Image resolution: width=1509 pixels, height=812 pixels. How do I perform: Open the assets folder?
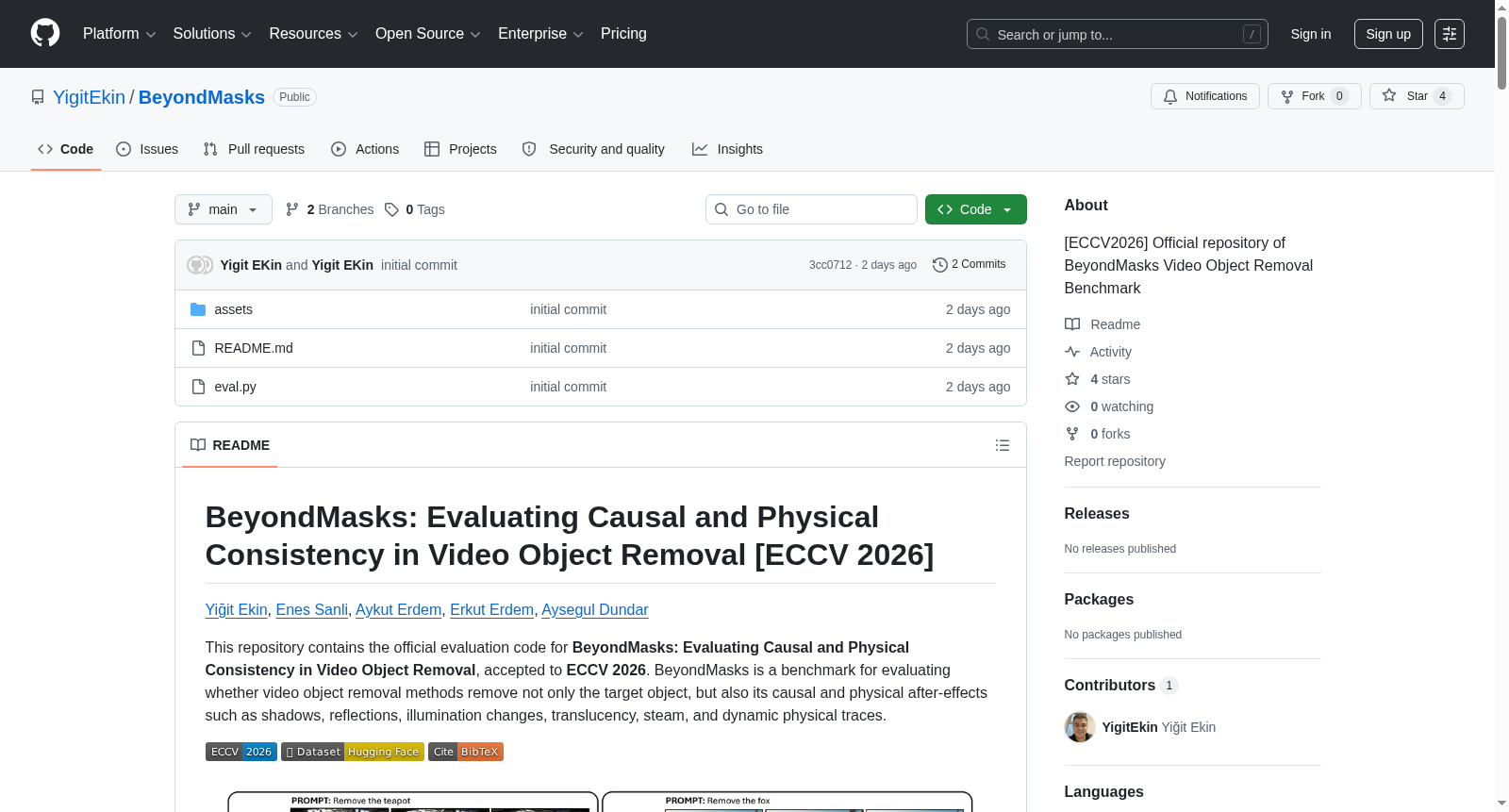234,309
